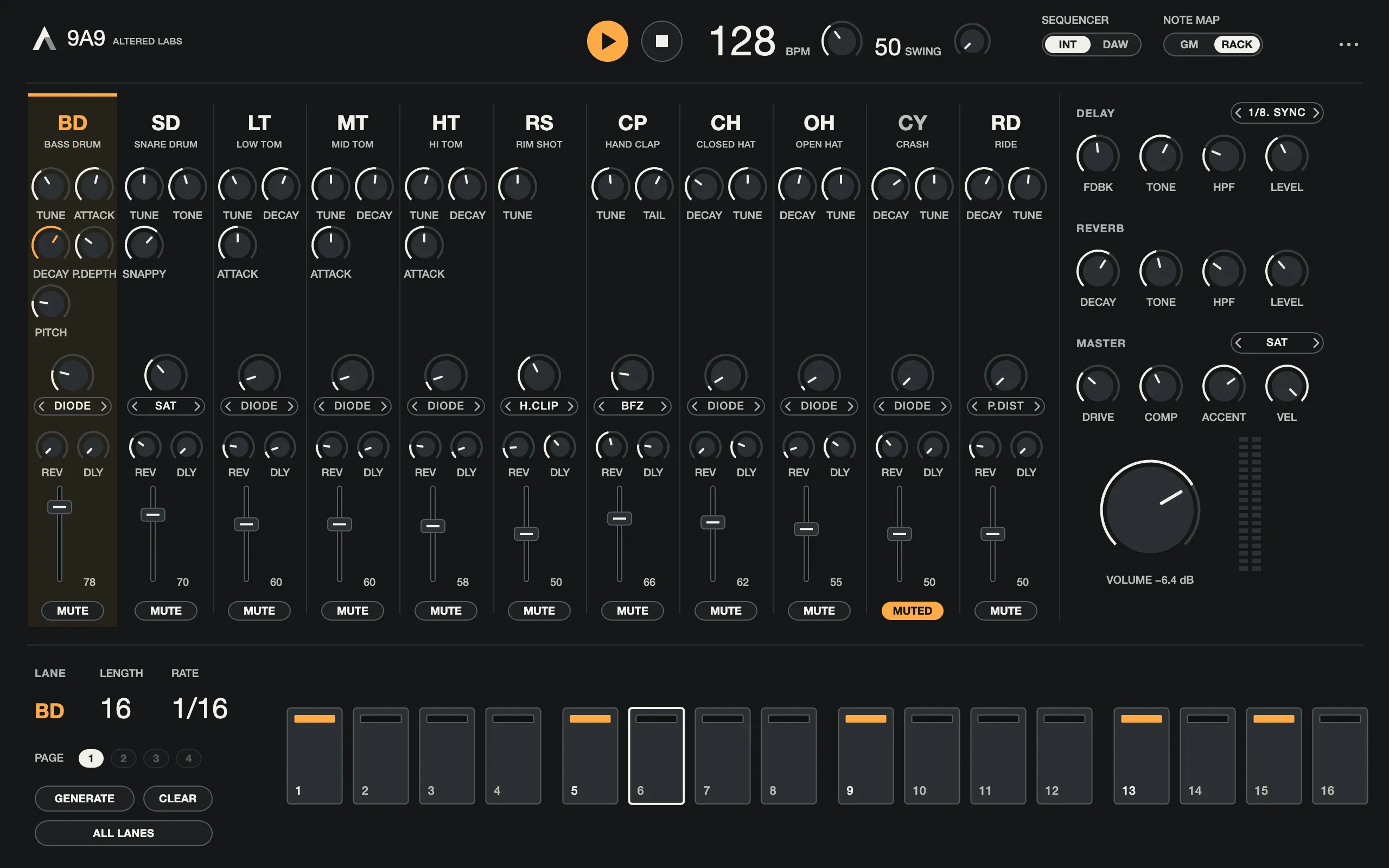This screenshot has width=1389, height=868.
Task: Stop the sequencer with the stop button
Action: click(x=662, y=41)
